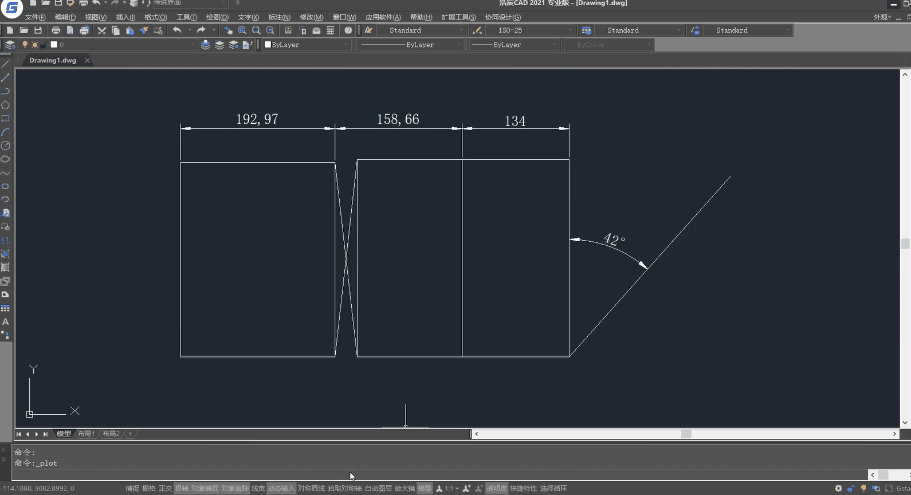
Task: Click the Cut scissors icon
Action: [102, 30]
